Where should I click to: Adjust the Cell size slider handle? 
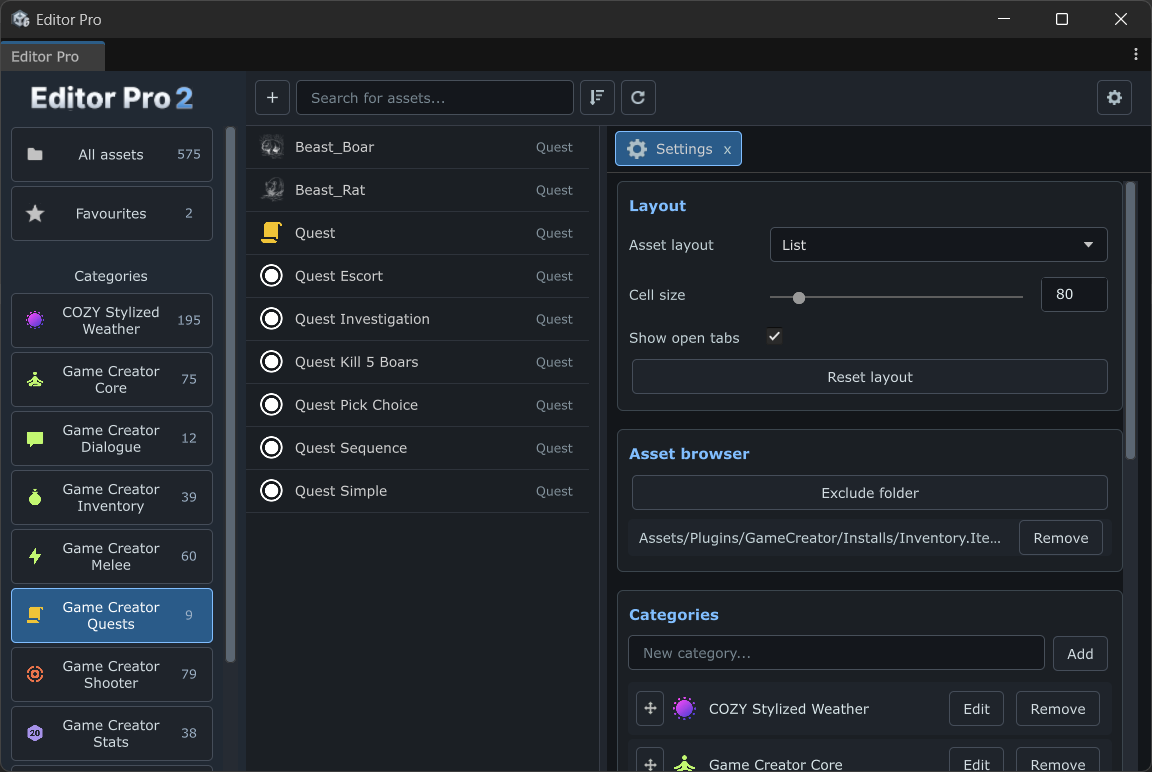point(799,297)
